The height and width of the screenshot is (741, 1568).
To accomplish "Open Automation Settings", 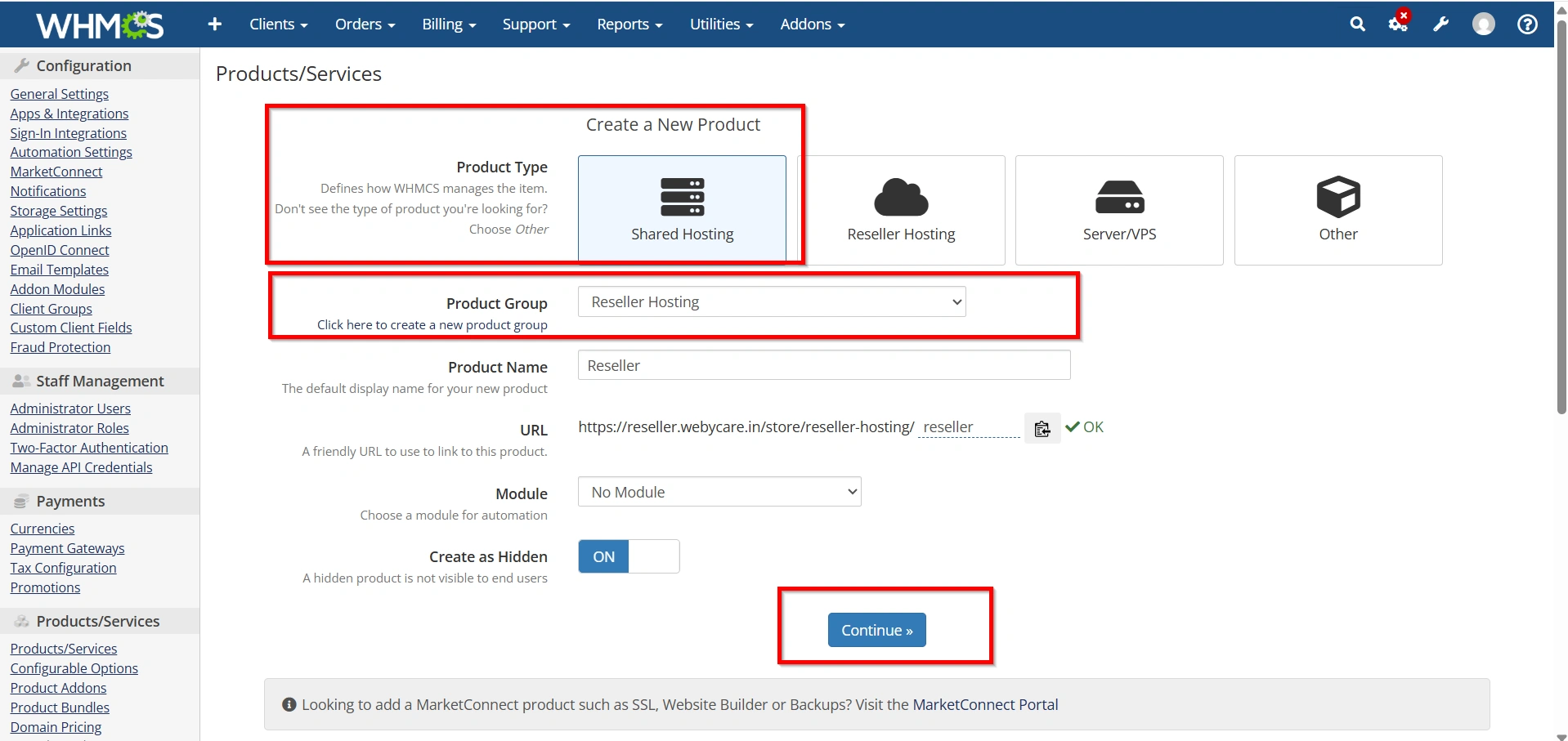I will pos(71,152).
